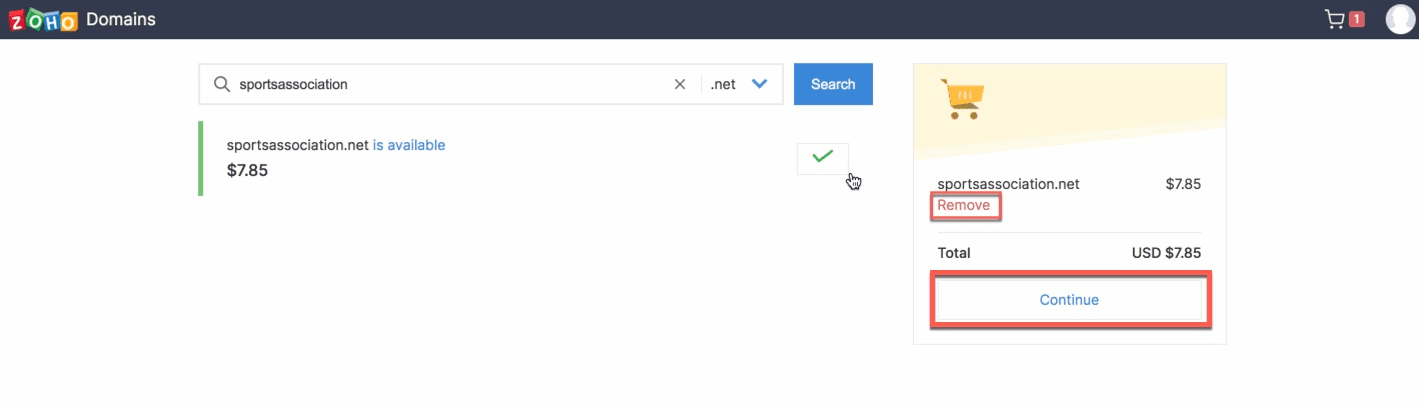Image resolution: width=1419 pixels, height=406 pixels.
Task: Open the user profile avatar
Action: point(1401,19)
